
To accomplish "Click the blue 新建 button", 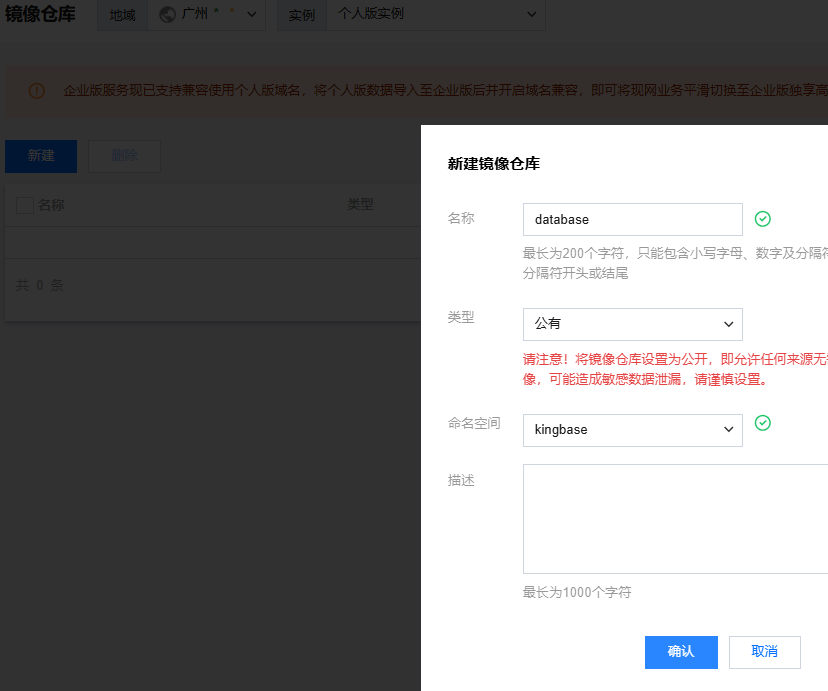I will tap(41, 156).
